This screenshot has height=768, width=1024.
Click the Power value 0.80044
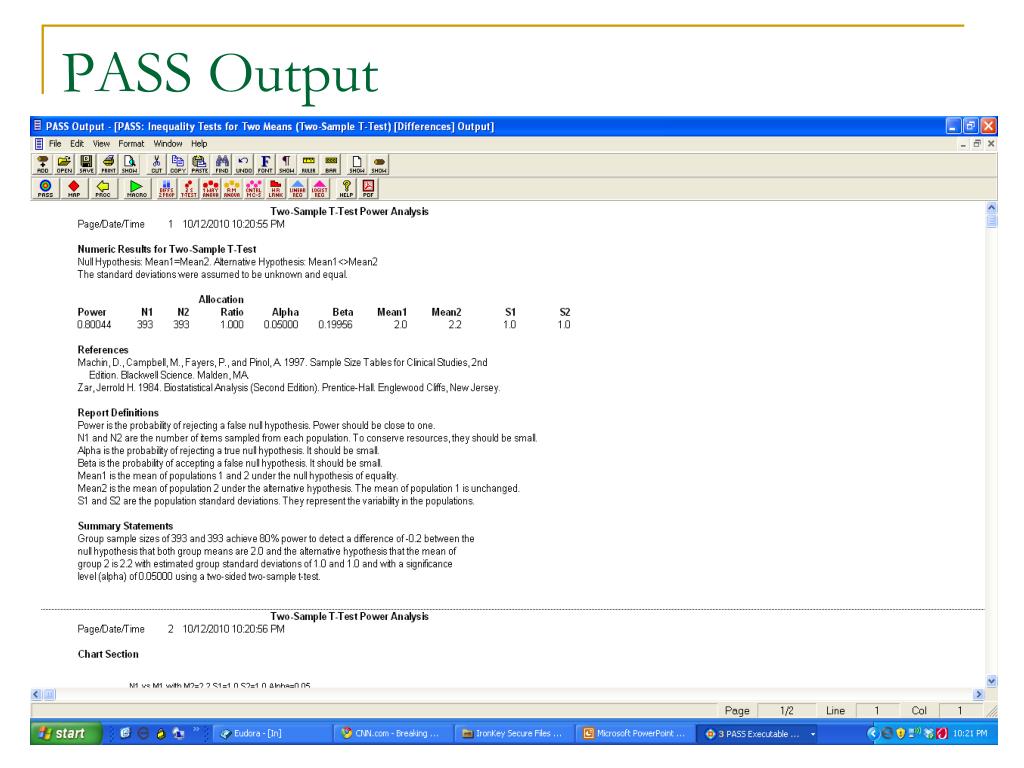[x=94, y=325]
